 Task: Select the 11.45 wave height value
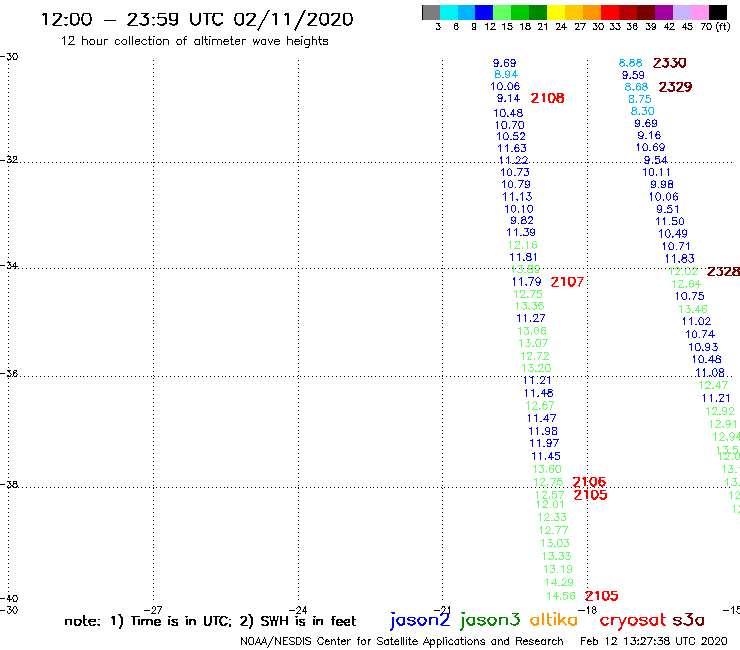click(x=546, y=456)
